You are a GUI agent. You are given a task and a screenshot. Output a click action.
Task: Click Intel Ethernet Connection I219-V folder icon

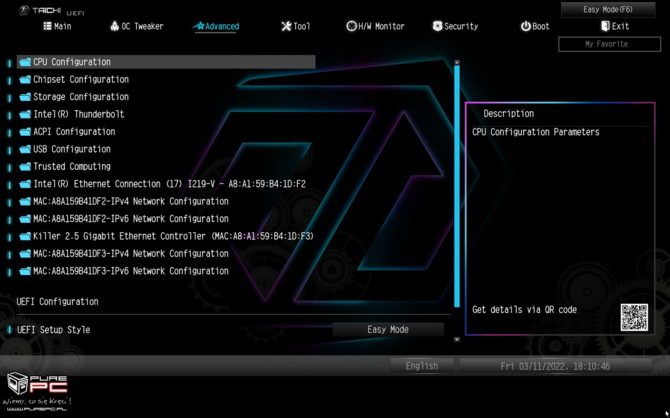pyautogui.click(x=25, y=184)
